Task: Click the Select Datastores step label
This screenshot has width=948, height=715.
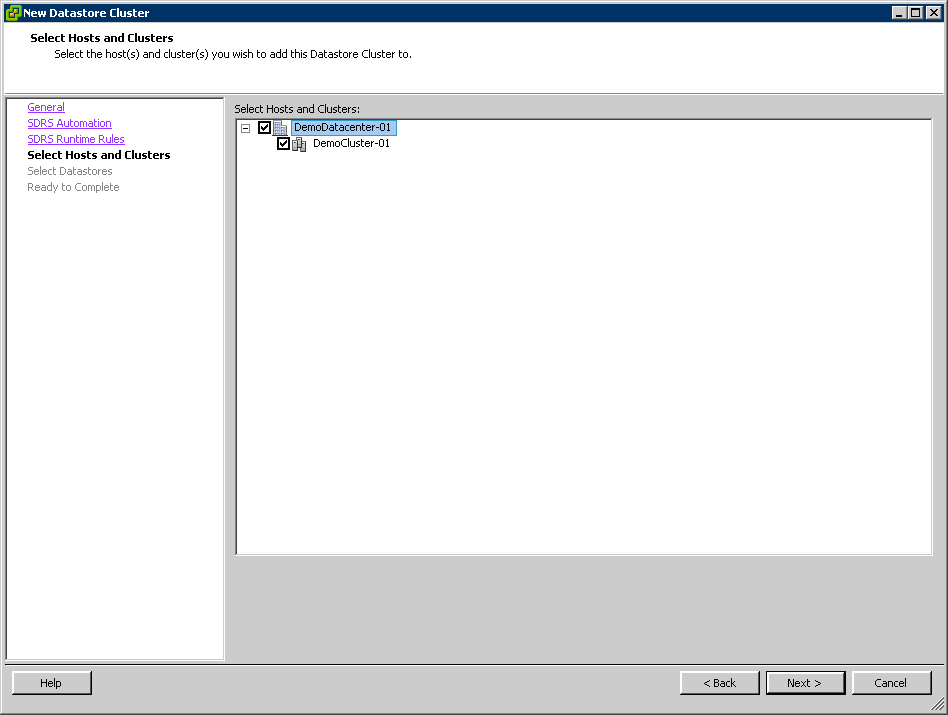Action: tap(70, 171)
